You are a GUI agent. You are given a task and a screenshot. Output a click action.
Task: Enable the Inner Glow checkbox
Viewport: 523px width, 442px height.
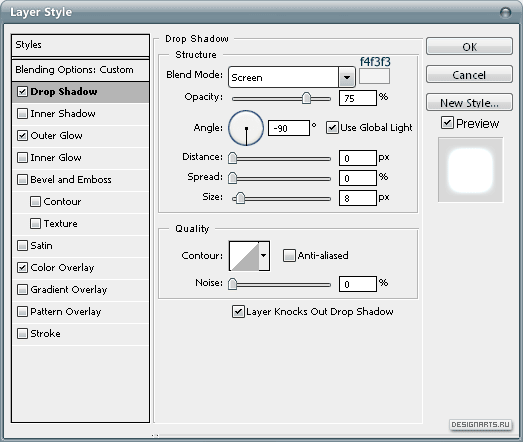click(x=22, y=157)
